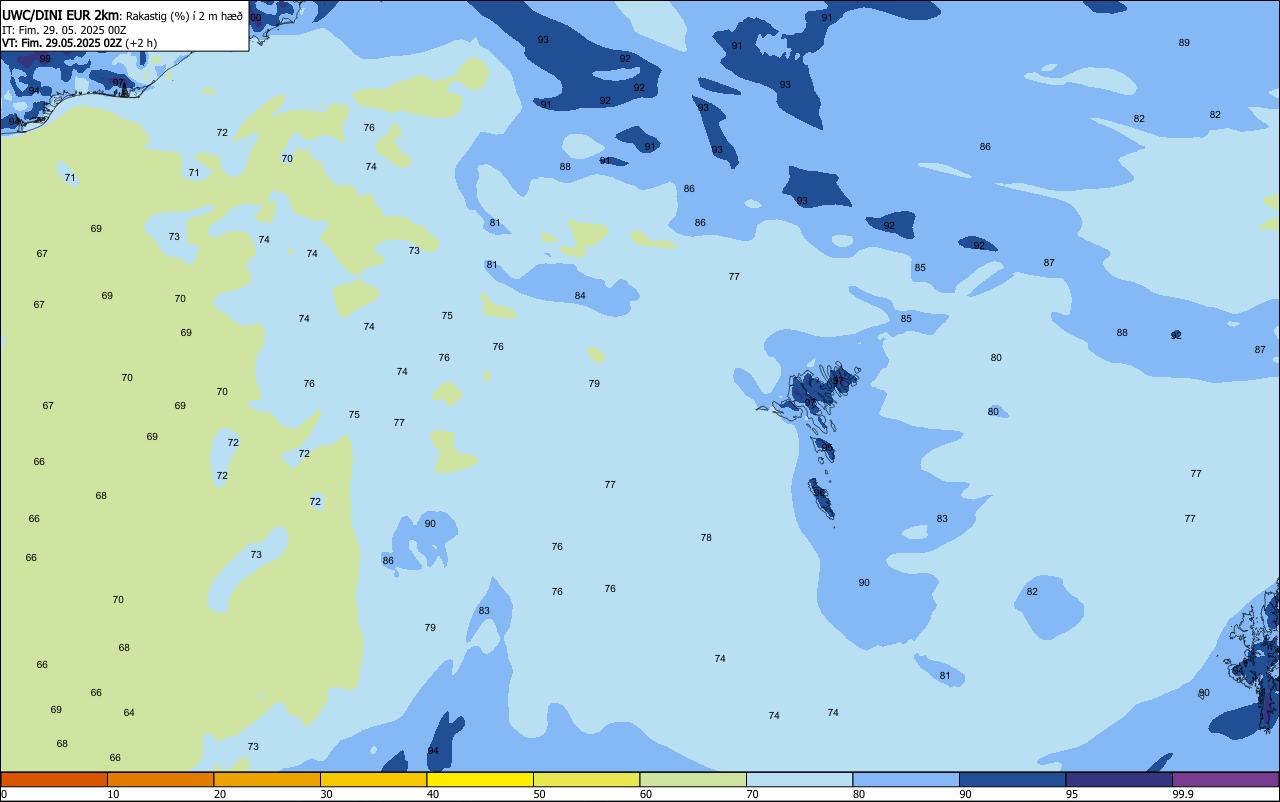The width and height of the screenshot is (1280, 802).
Task: Click the legend tick label 50
Action: (539, 794)
